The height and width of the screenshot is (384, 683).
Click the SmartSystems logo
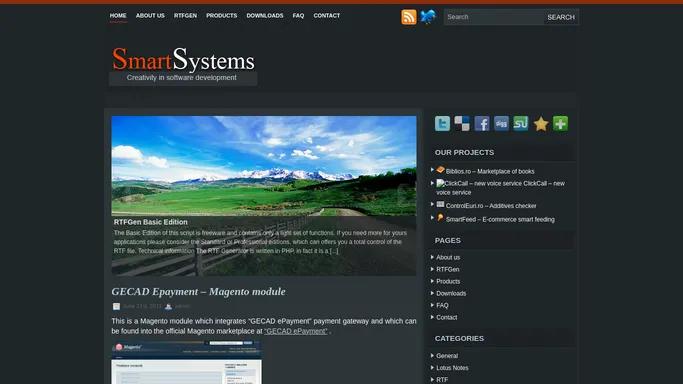[183, 60]
